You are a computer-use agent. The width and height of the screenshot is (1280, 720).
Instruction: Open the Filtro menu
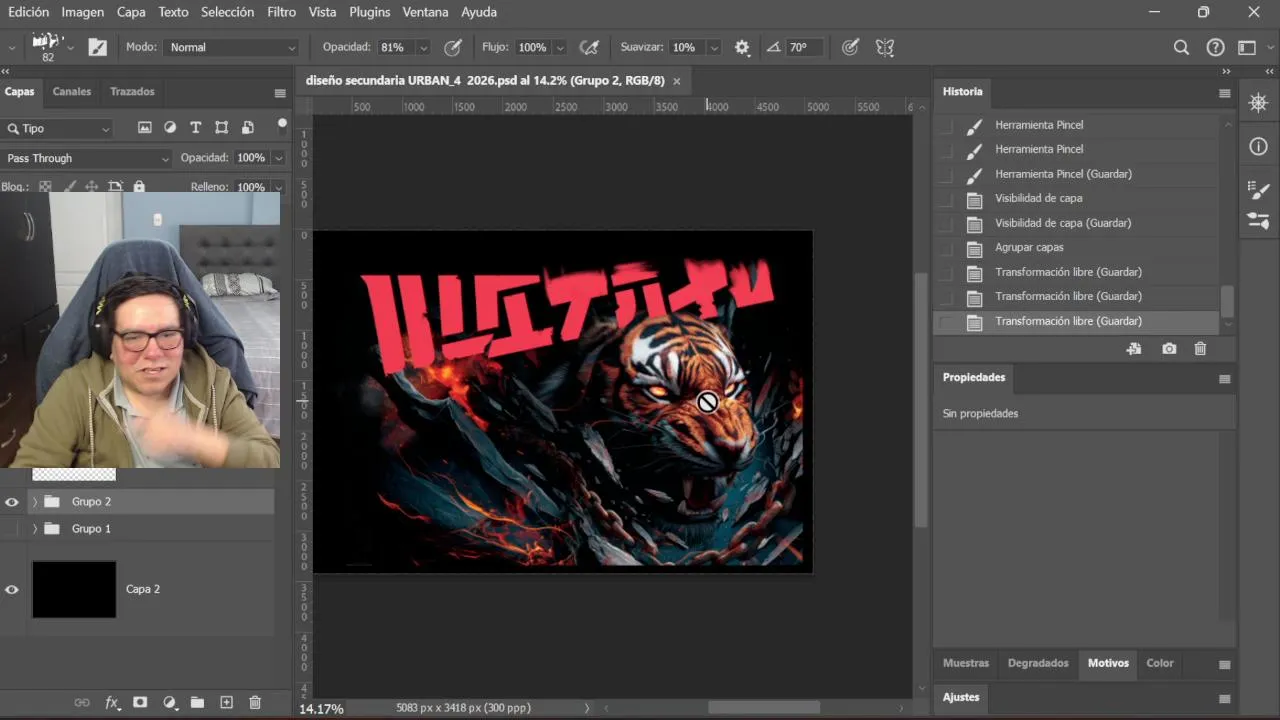(x=281, y=12)
